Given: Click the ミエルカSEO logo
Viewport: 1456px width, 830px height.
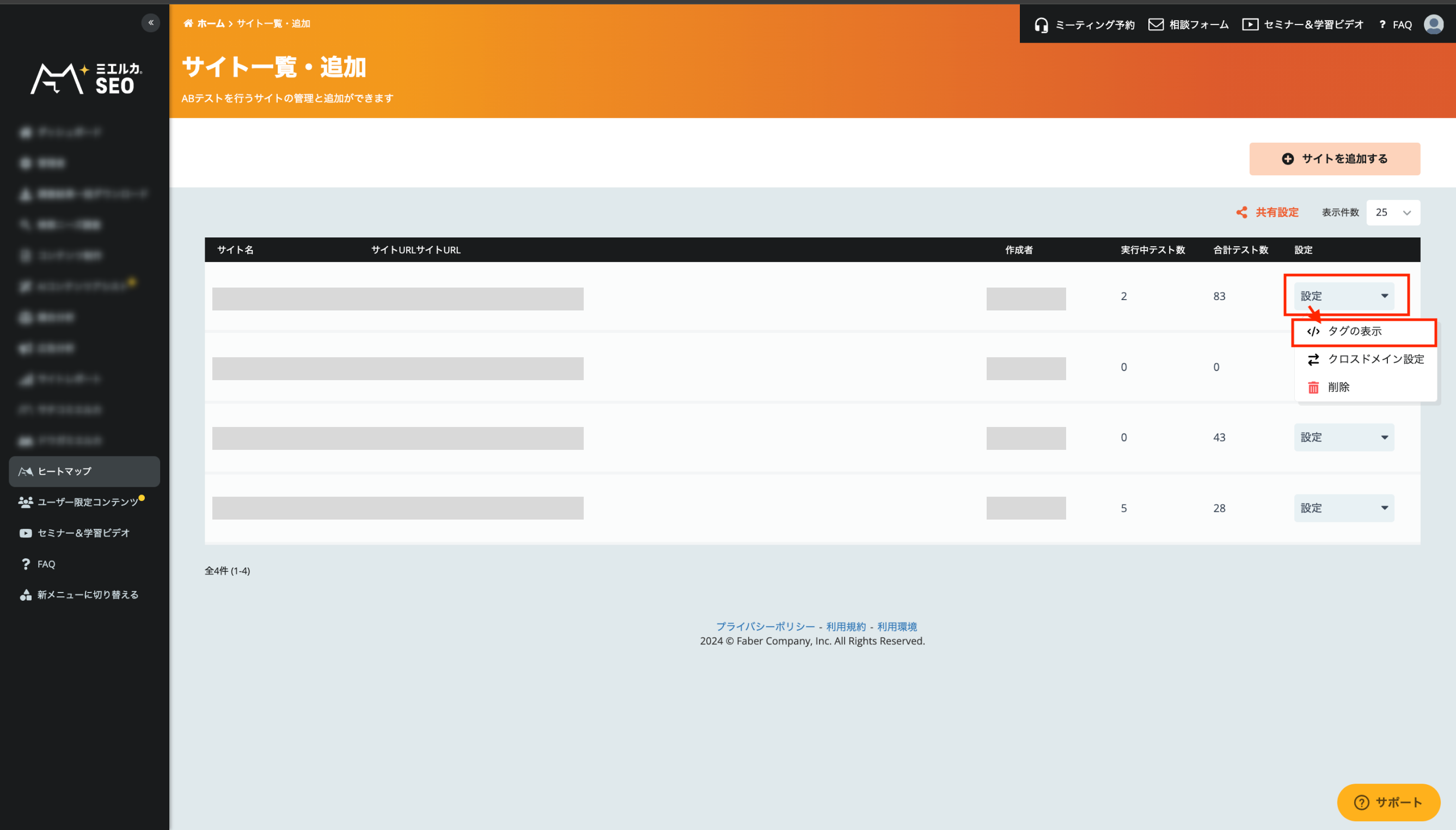Looking at the screenshot, I should (85, 78).
